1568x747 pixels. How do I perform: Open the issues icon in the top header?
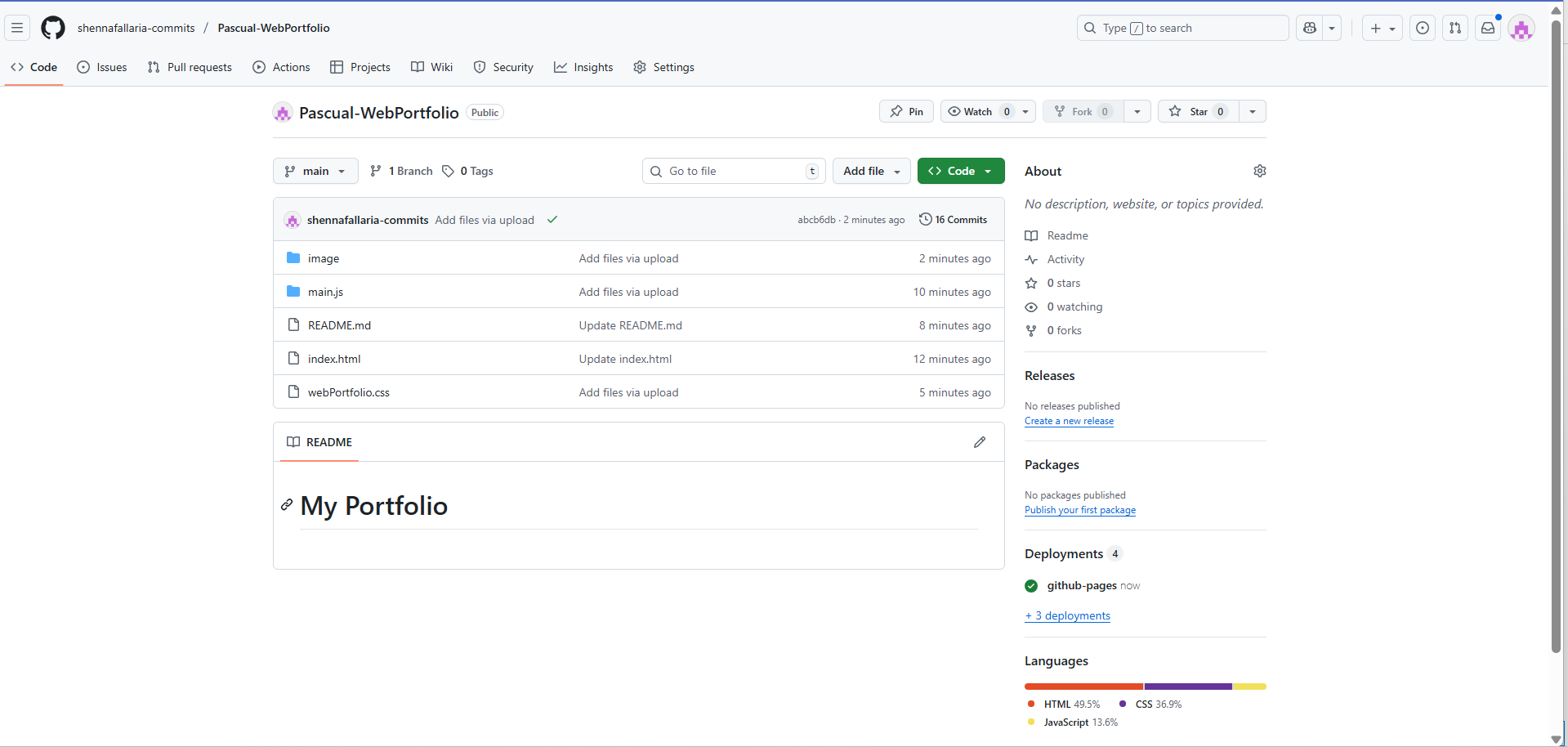(x=1423, y=28)
